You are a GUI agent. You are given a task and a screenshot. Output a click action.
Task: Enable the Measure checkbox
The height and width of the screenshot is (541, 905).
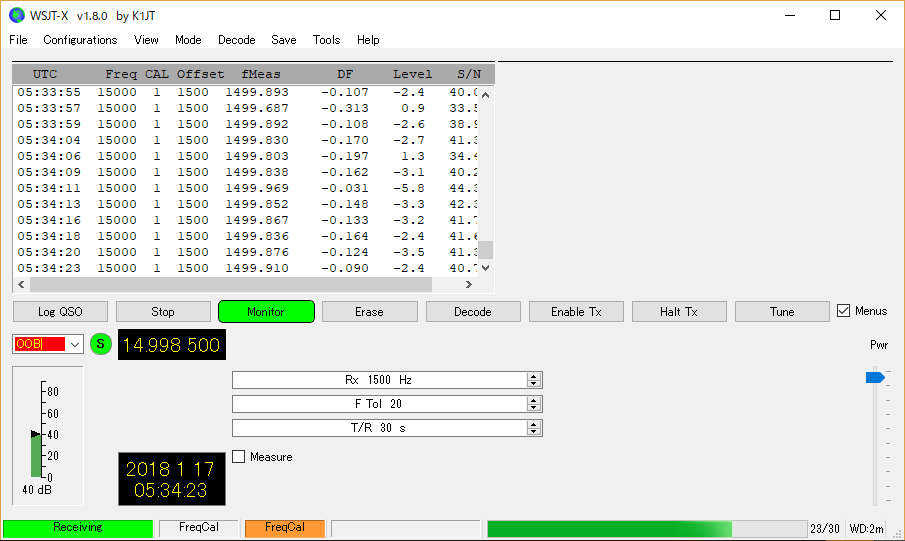(238, 457)
